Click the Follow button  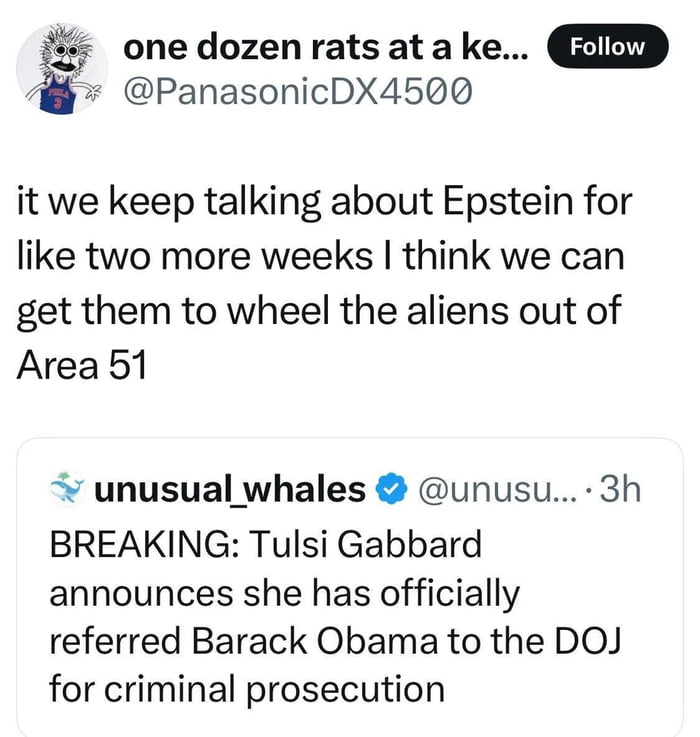607,47
